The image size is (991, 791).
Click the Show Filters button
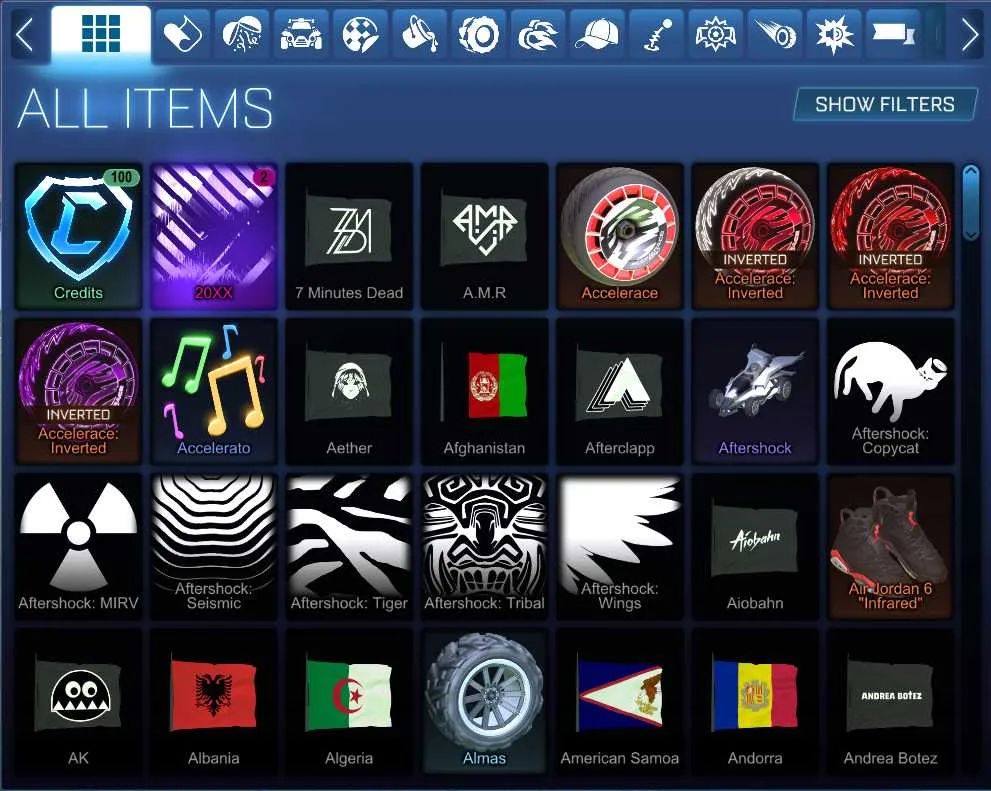(885, 104)
